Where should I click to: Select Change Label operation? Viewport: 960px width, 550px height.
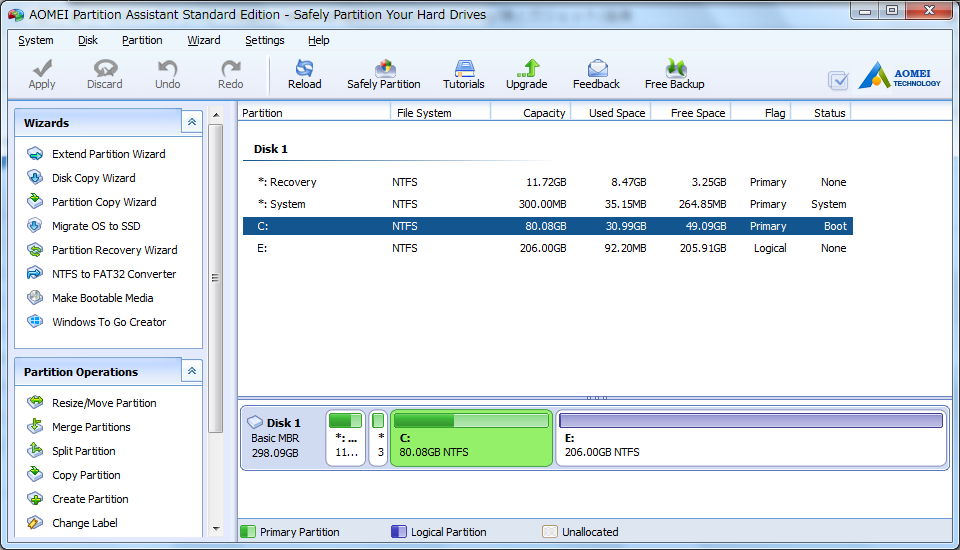click(x=84, y=522)
